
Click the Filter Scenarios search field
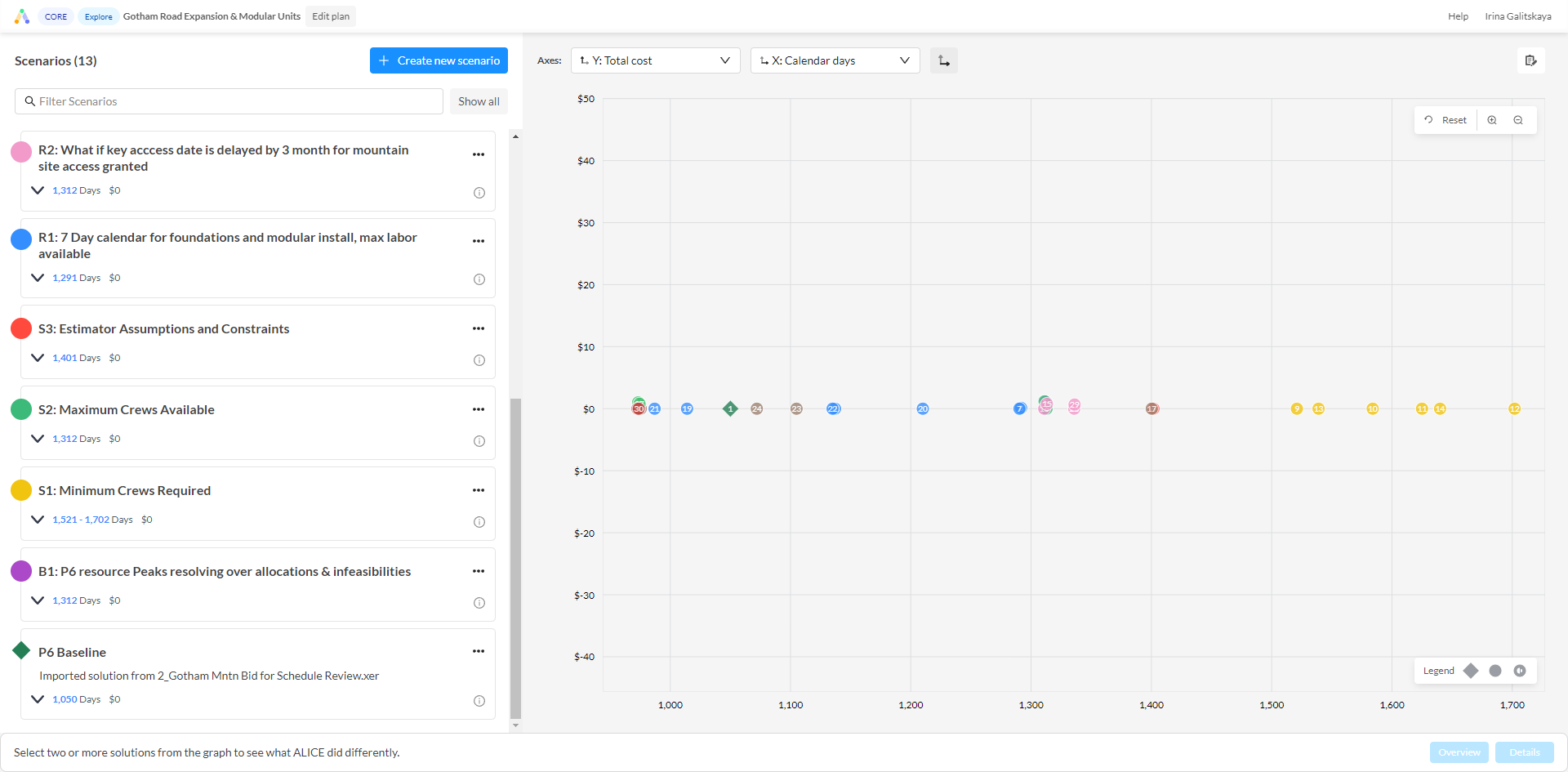(x=229, y=101)
